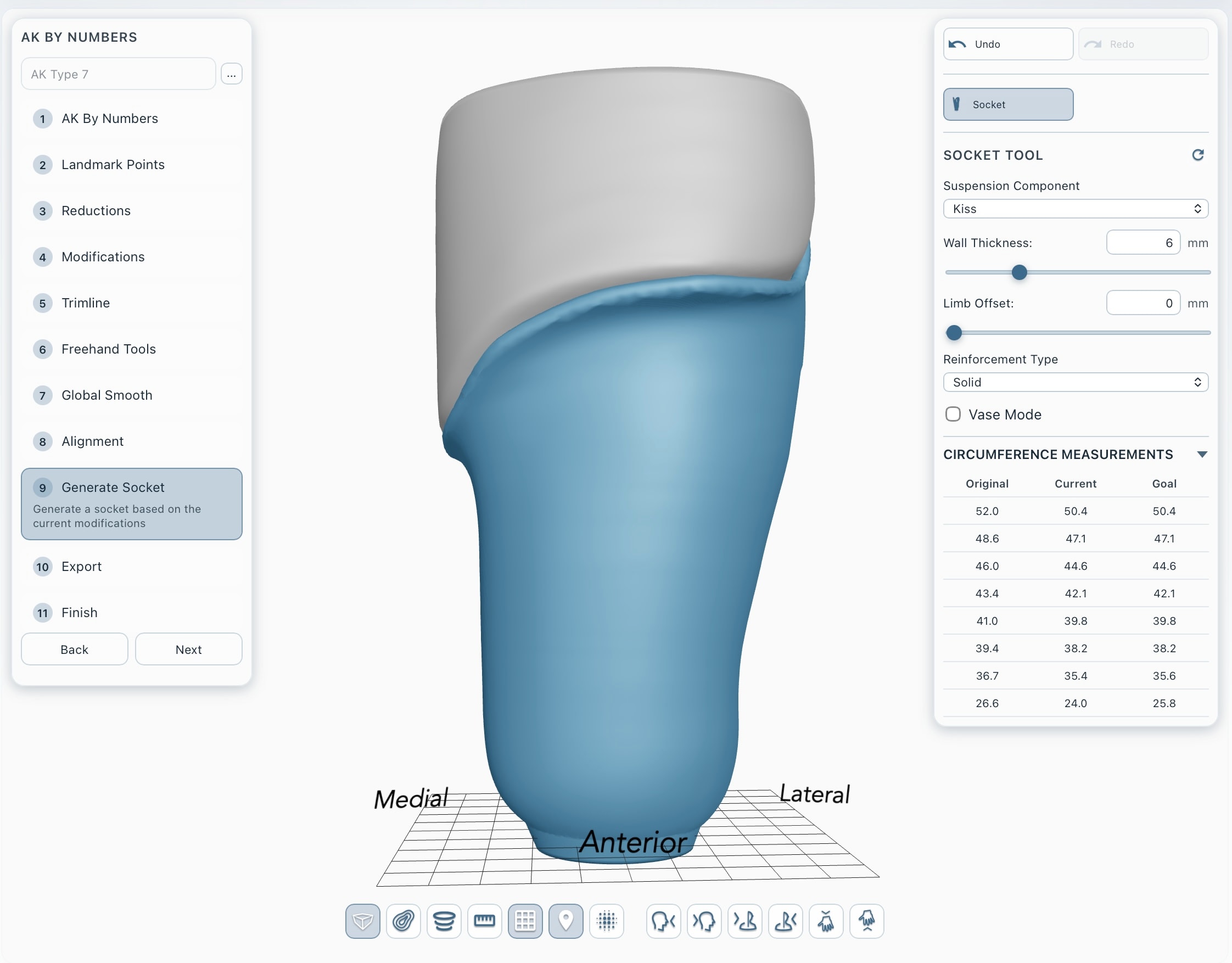The height and width of the screenshot is (963, 1232).
Task: Open the Global Smooth step
Action: 131,395
